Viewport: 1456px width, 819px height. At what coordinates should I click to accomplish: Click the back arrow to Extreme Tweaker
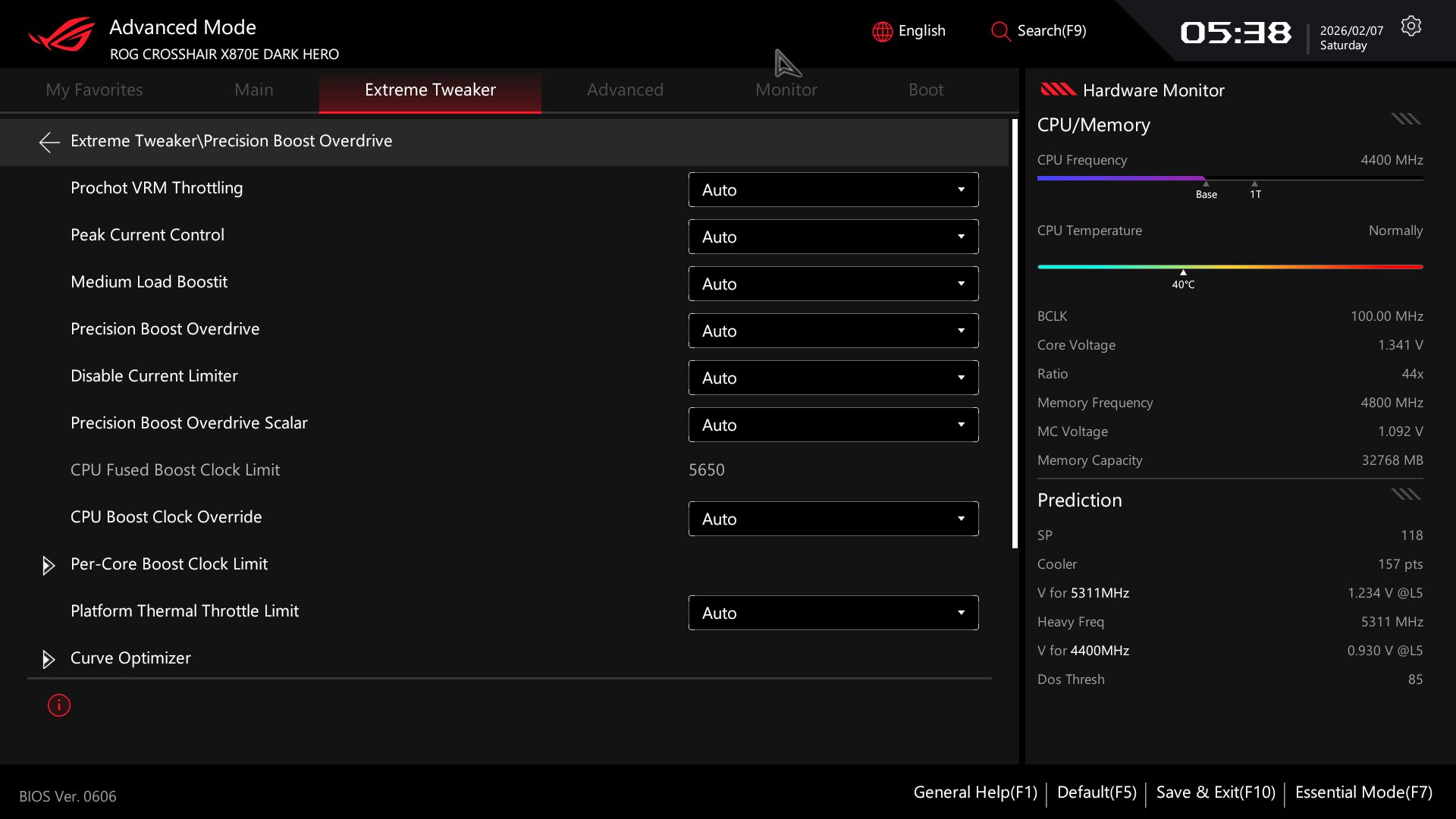[49, 142]
